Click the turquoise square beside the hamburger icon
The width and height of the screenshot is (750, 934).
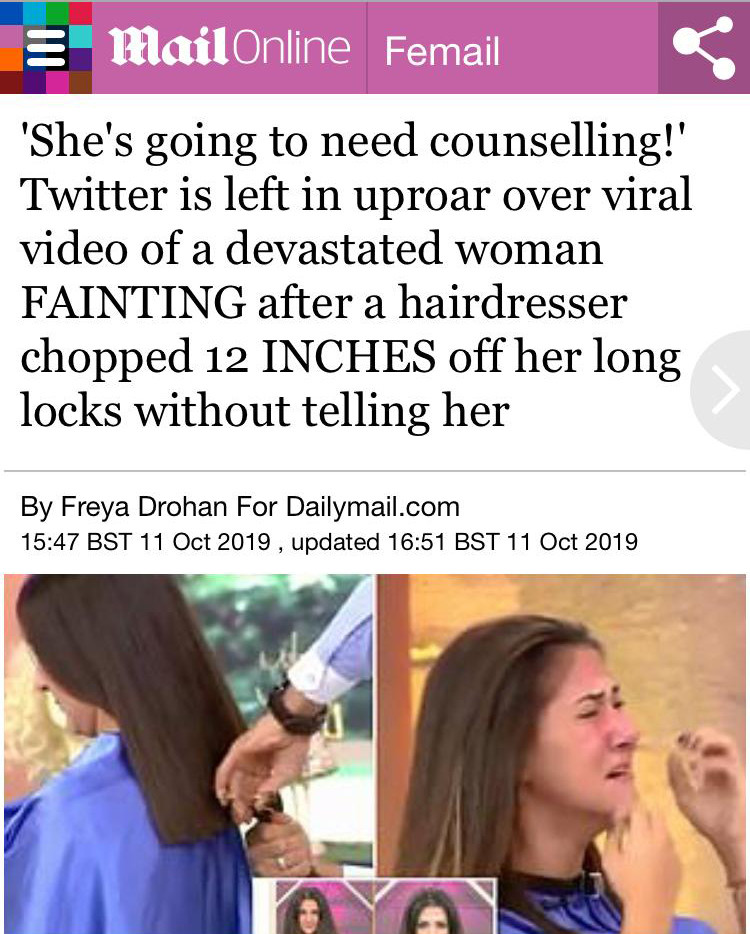(80, 36)
